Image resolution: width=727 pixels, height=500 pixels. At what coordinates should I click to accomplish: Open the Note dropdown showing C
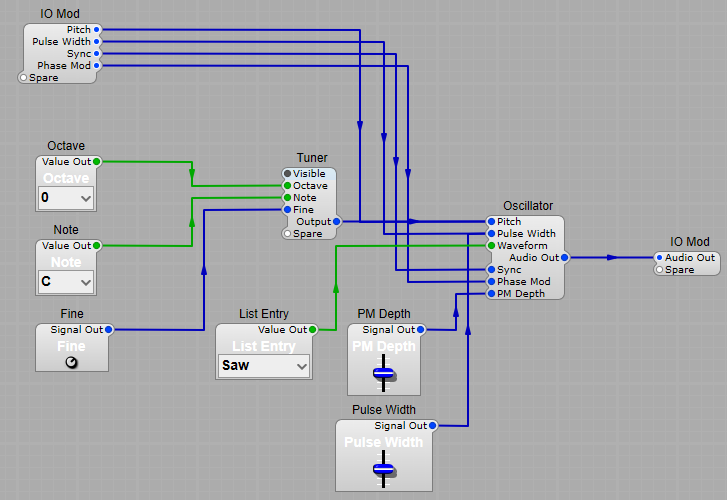(x=66, y=282)
